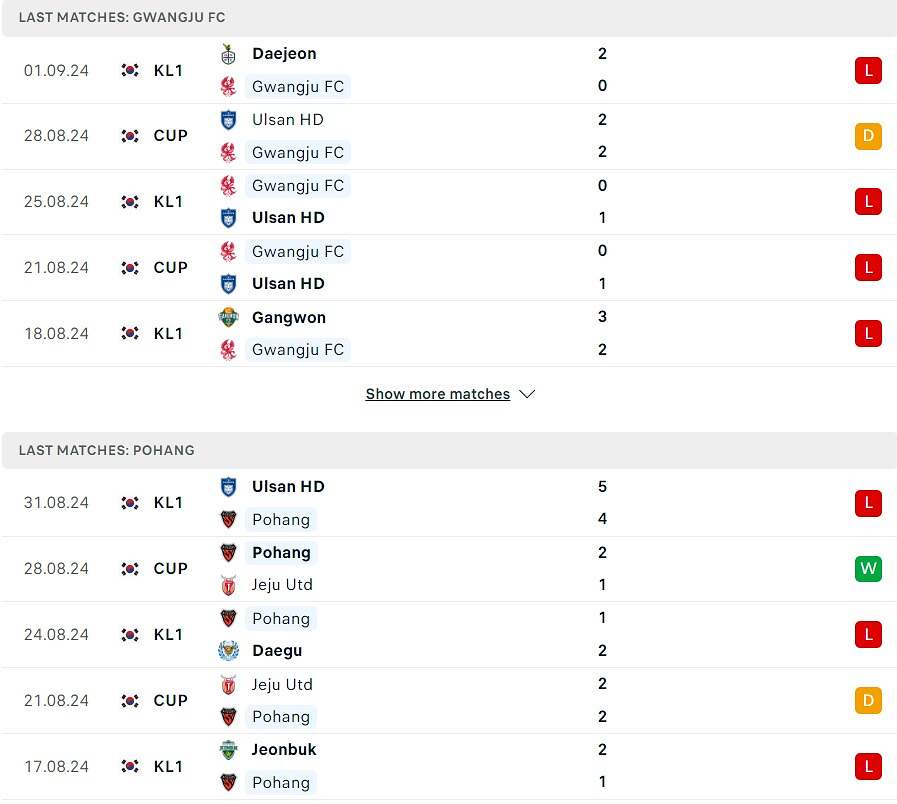Click the Gangwon team crest icon
Viewport: 897px width, 804px height.
[x=228, y=318]
